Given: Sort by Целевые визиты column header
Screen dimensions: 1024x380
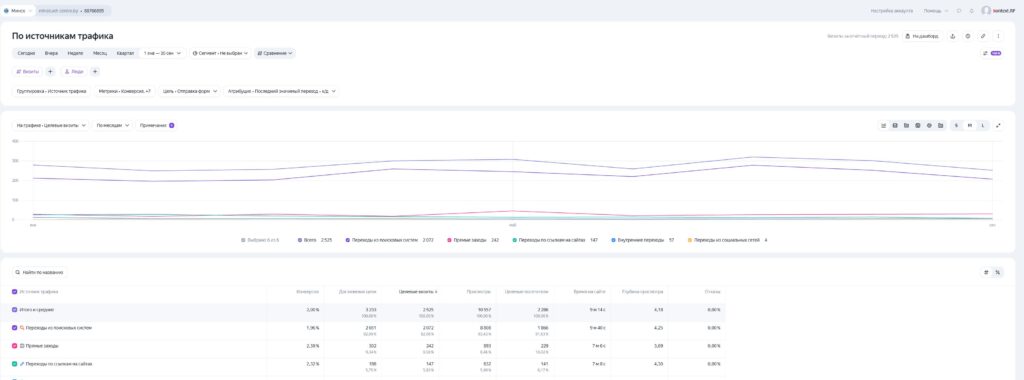Looking at the screenshot, I should tap(418, 292).
